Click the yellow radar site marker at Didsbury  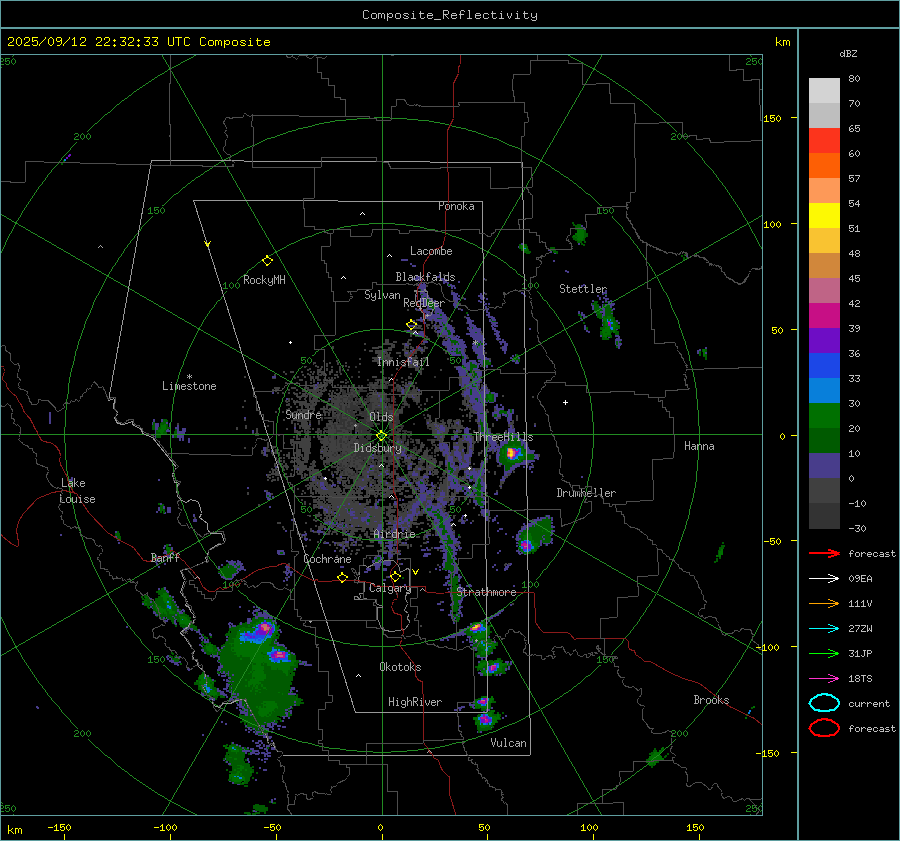(x=382, y=436)
